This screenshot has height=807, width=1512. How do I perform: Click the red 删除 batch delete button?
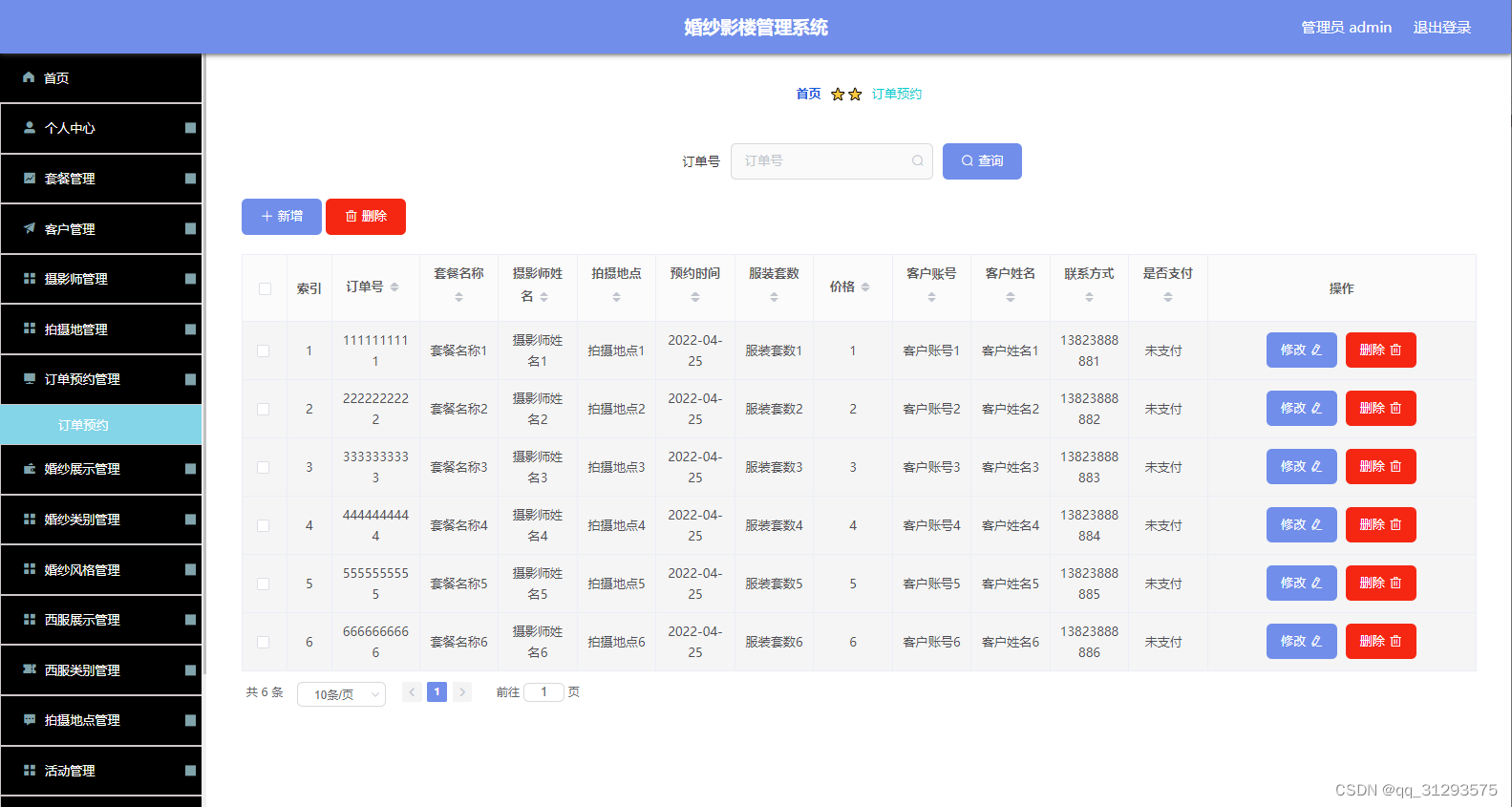[x=366, y=217]
